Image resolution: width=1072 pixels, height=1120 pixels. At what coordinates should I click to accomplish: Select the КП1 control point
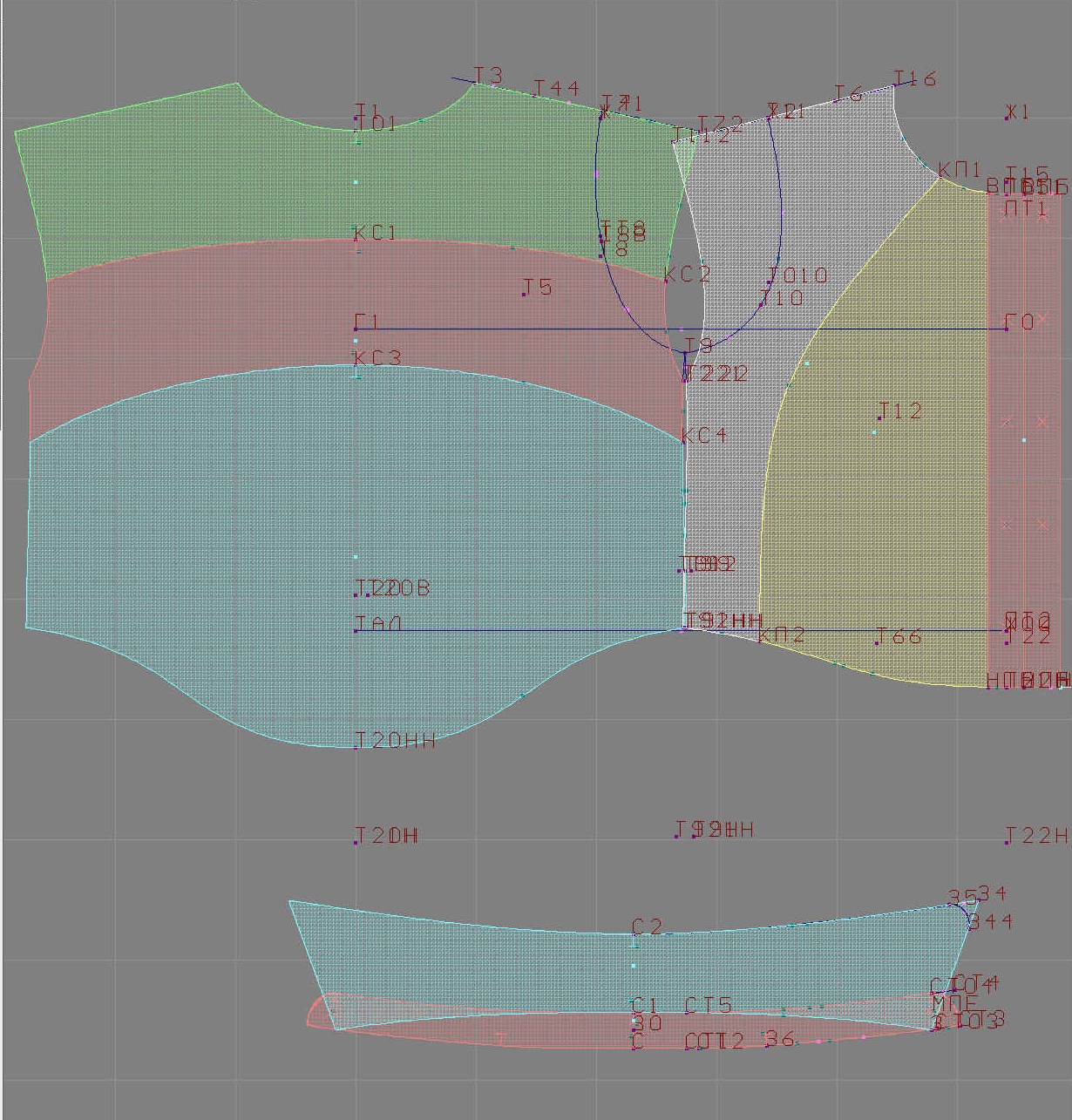940,179
